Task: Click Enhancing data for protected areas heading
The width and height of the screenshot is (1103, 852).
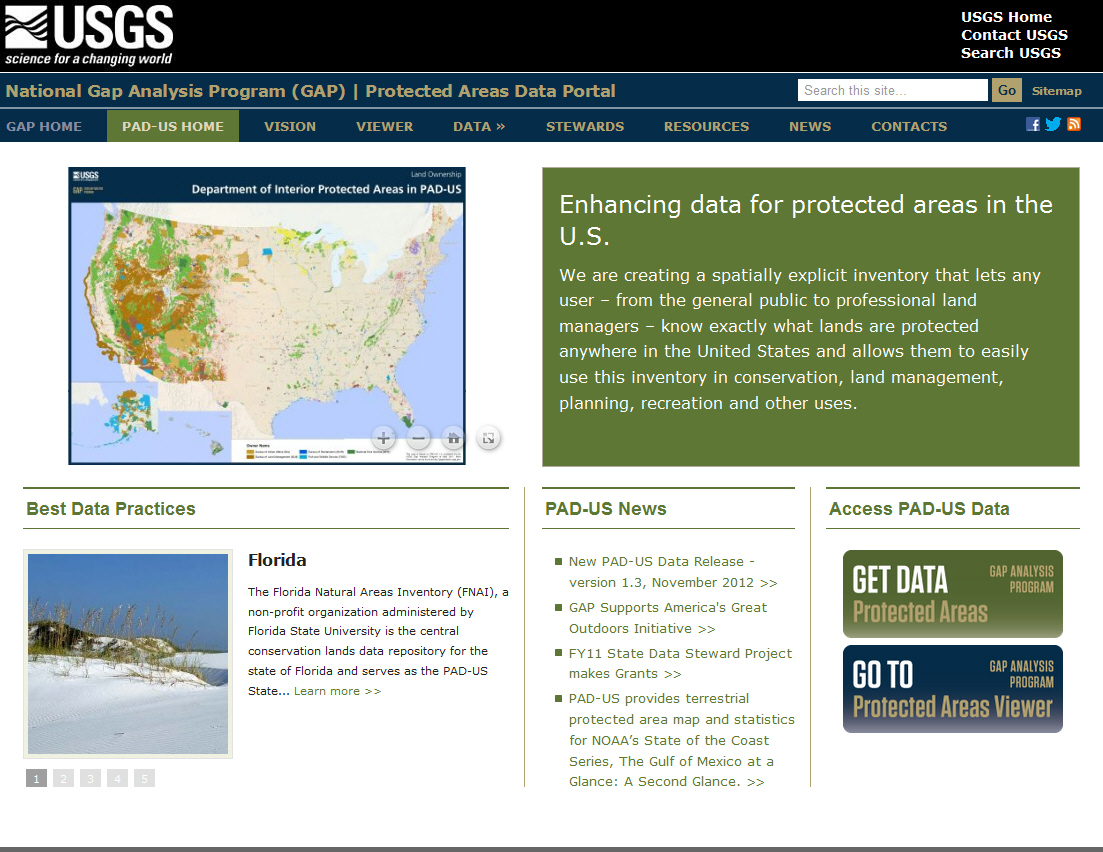Action: coord(805,220)
